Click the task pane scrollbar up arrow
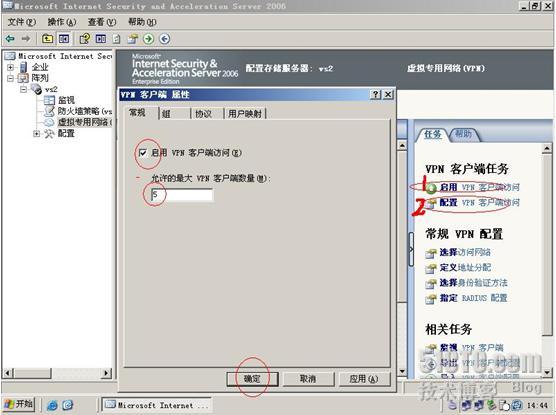The height and width of the screenshot is (415, 556). click(547, 148)
